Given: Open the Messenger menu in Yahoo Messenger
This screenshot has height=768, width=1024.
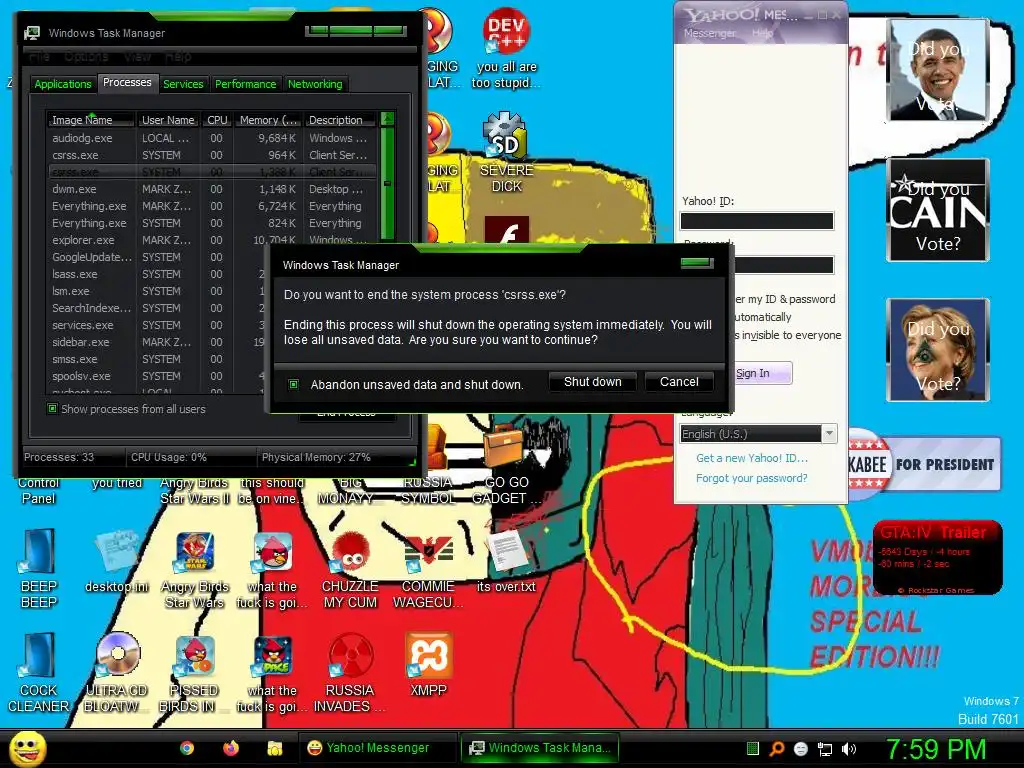Looking at the screenshot, I should pos(709,33).
